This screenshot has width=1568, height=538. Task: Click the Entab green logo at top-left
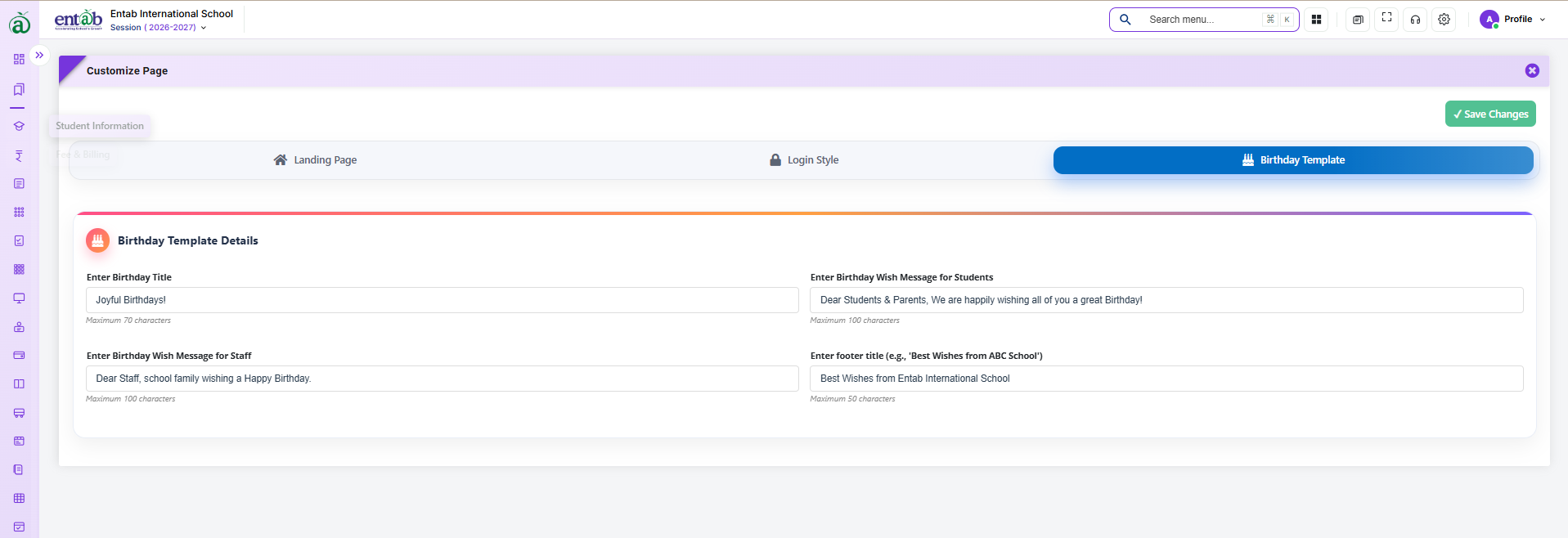(x=20, y=23)
